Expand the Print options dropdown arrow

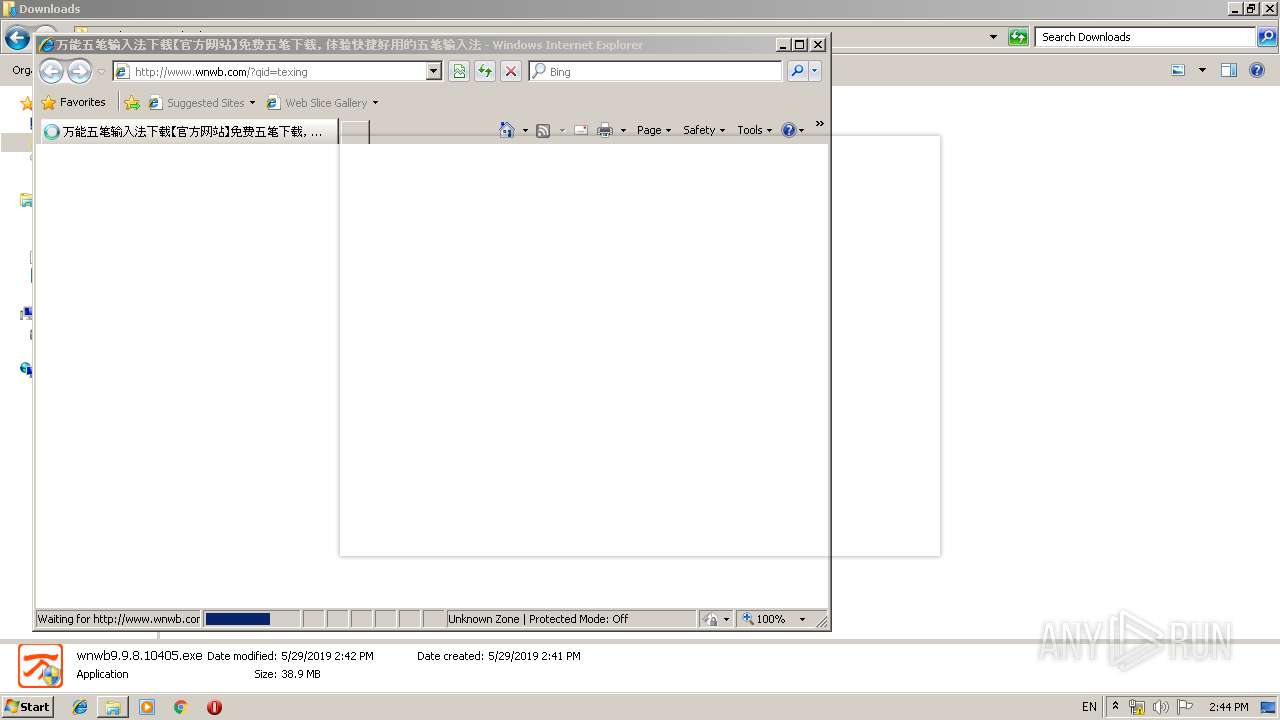click(623, 131)
